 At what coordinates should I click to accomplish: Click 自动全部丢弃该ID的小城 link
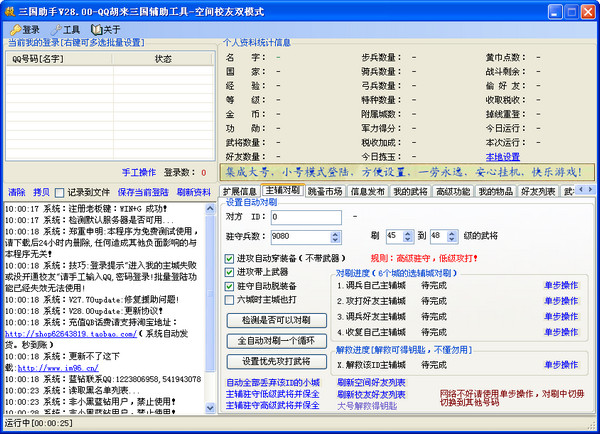(273, 383)
